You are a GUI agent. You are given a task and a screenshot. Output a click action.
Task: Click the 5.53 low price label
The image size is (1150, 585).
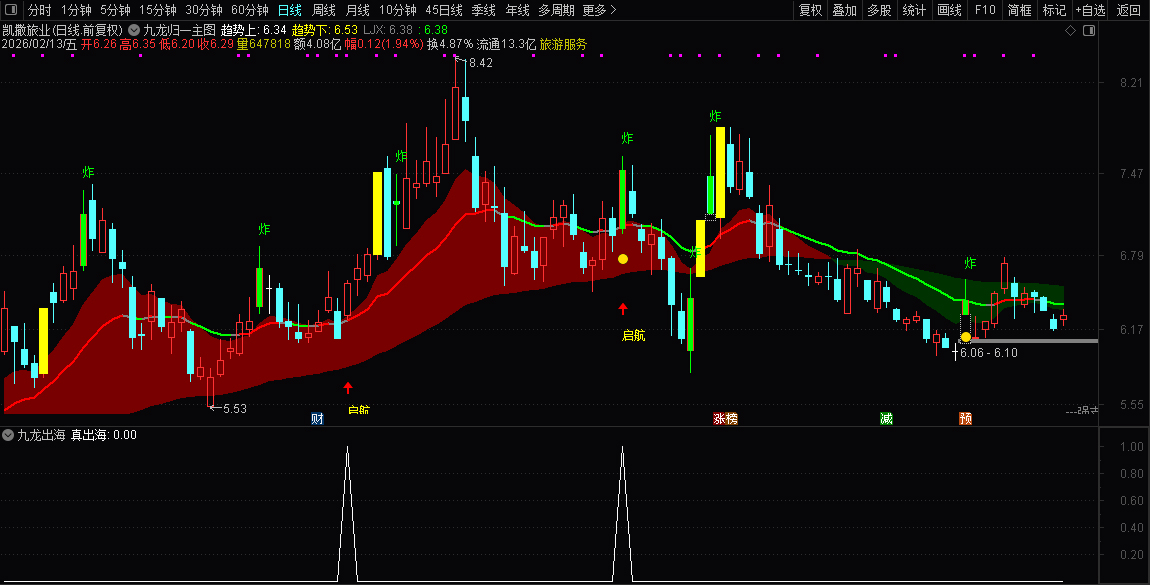pos(235,408)
